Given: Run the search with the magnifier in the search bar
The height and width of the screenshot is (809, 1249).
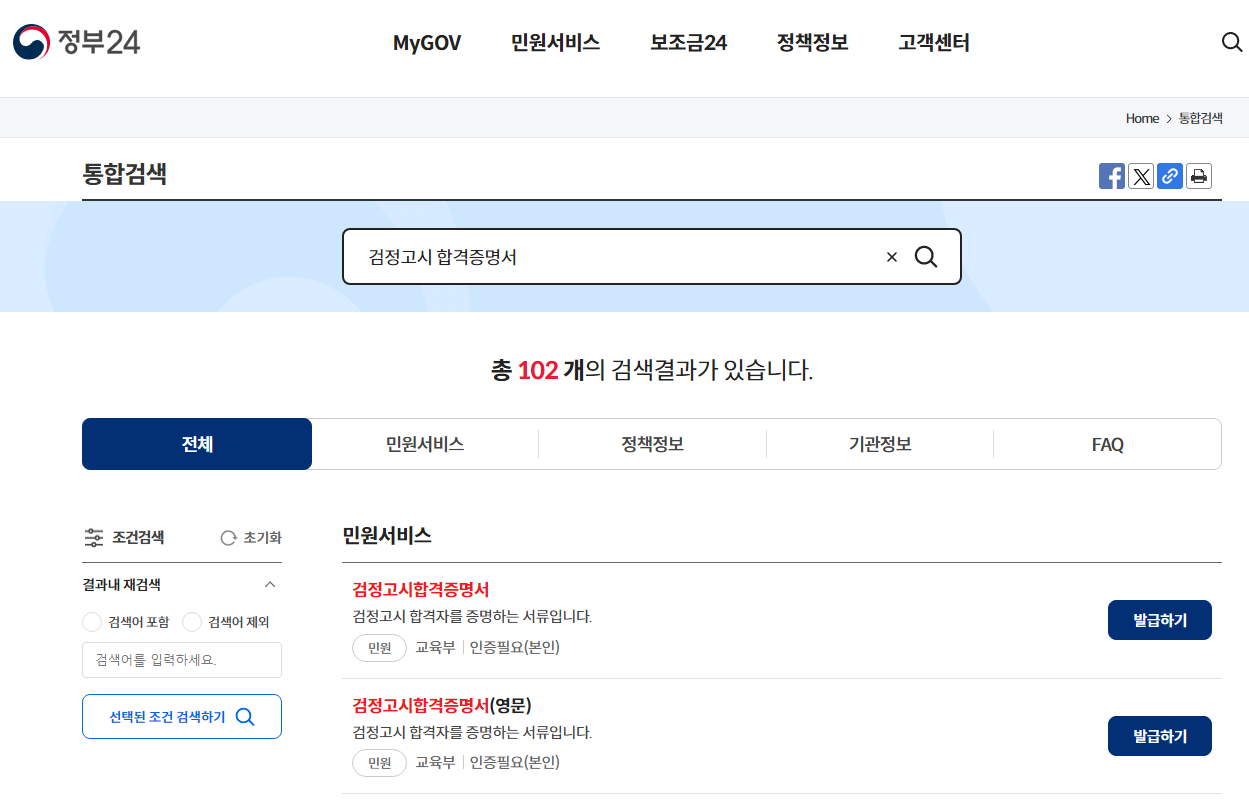Looking at the screenshot, I should pyautogui.click(x=926, y=256).
